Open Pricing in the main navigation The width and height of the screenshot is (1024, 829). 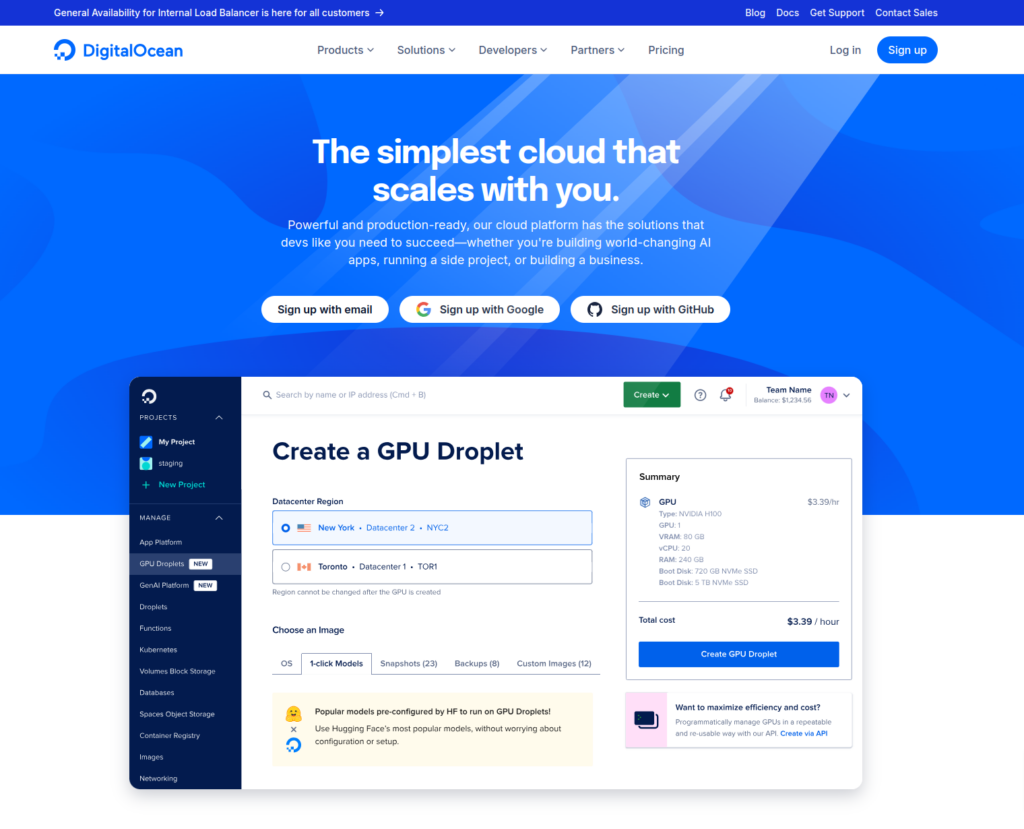[666, 50]
